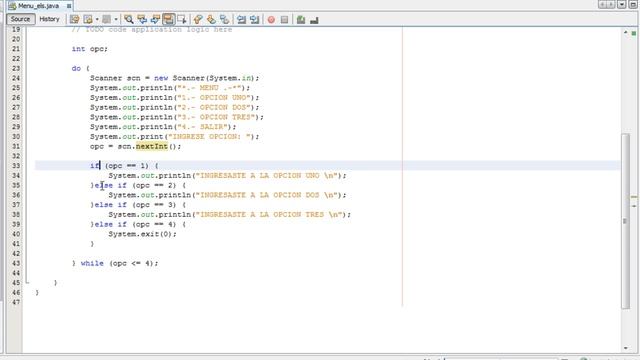The image size is (640, 360).
Task: Shift the current line left
Action: [x=241, y=19]
